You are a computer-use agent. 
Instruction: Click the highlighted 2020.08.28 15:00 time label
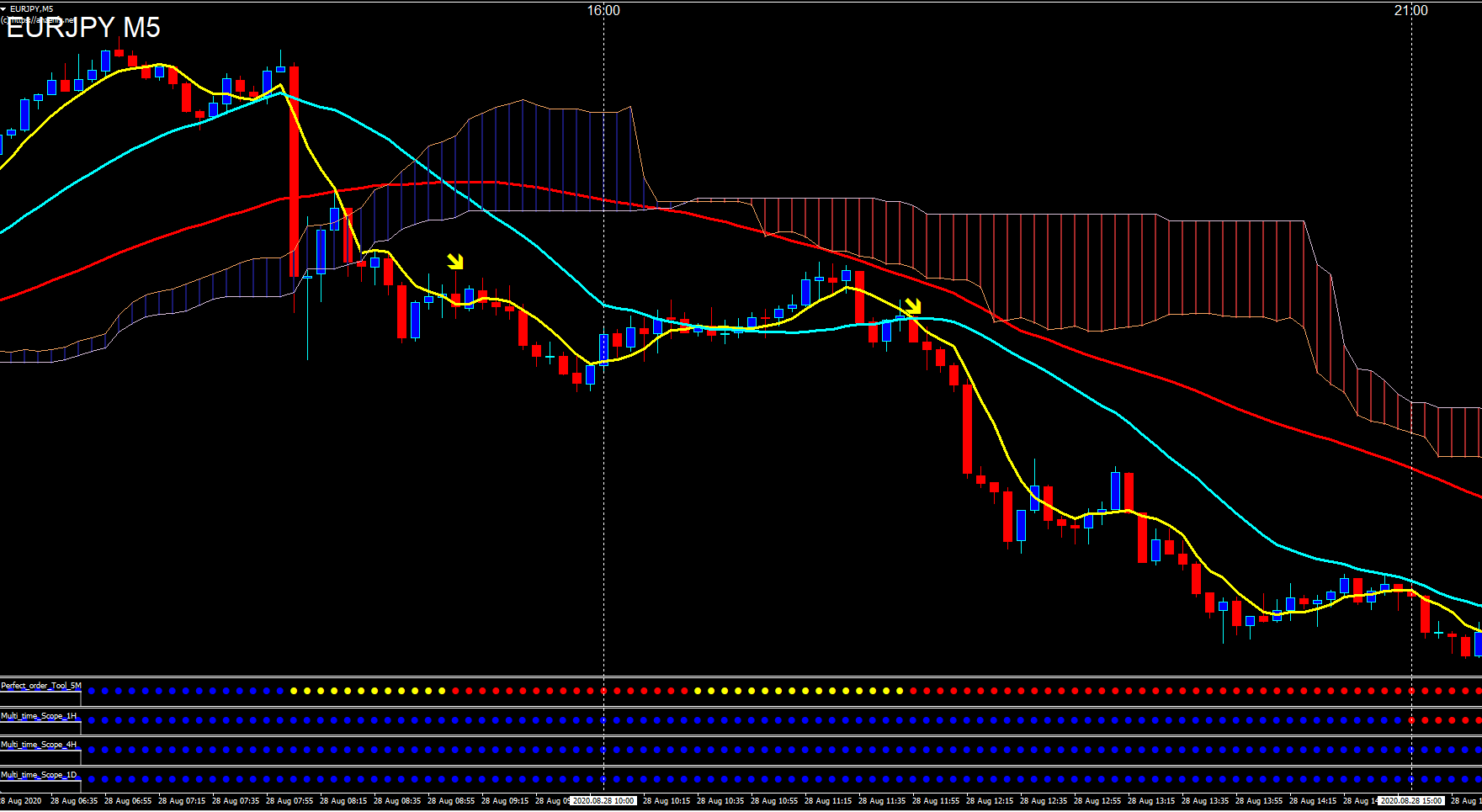[1411, 801]
